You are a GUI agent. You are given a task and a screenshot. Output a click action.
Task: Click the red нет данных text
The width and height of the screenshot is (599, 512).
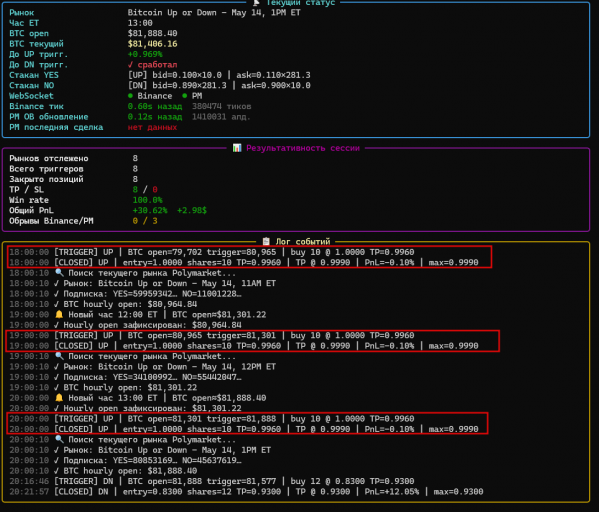(x=152, y=127)
